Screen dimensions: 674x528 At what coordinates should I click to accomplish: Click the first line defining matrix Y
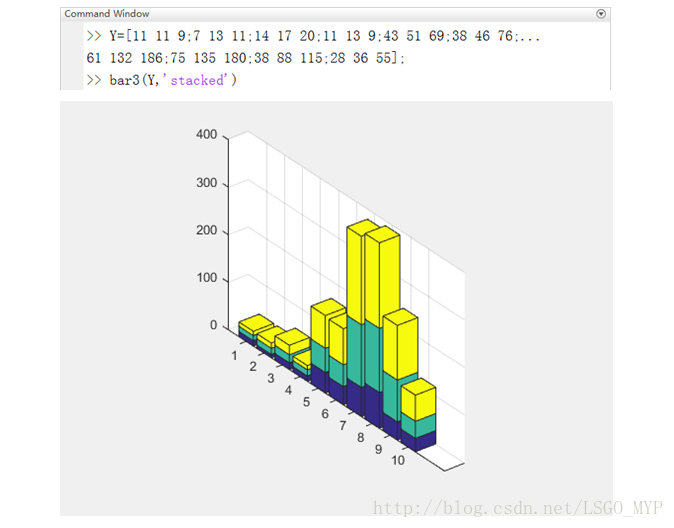(x=313, y=36)
